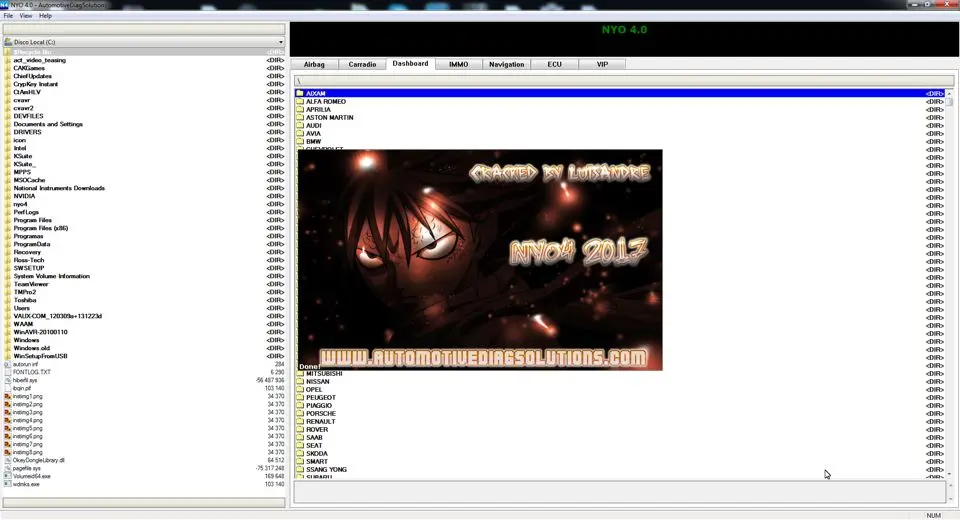Select the SKODA folder row
Image resolution: width=960 pixels, height=520 pixels.
coord(620,453)
